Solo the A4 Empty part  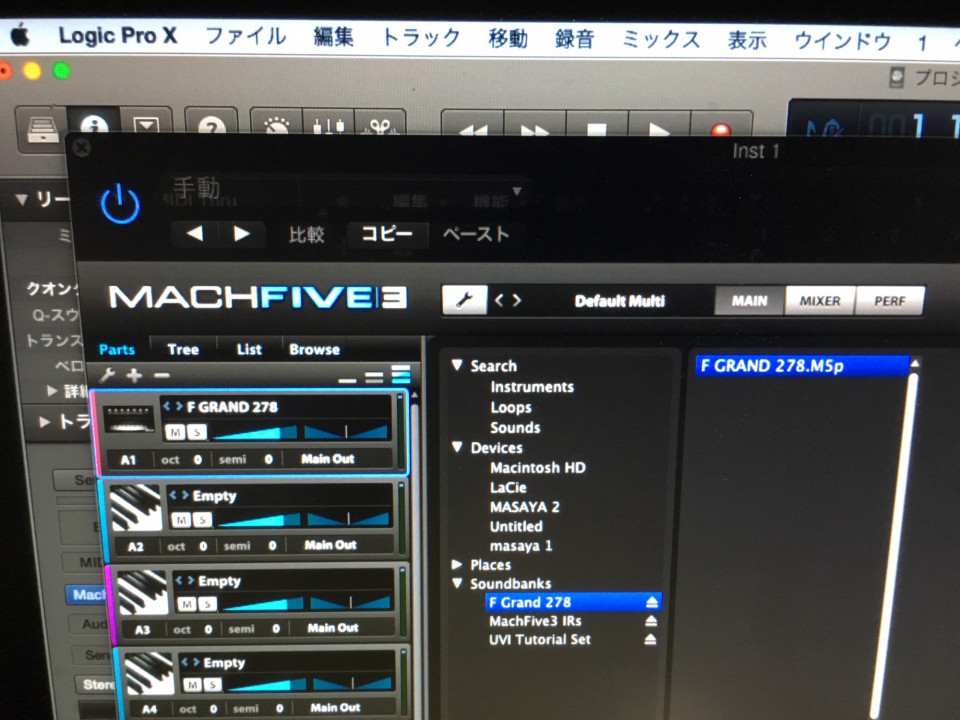pyautogui.click(x=212, y=684)
